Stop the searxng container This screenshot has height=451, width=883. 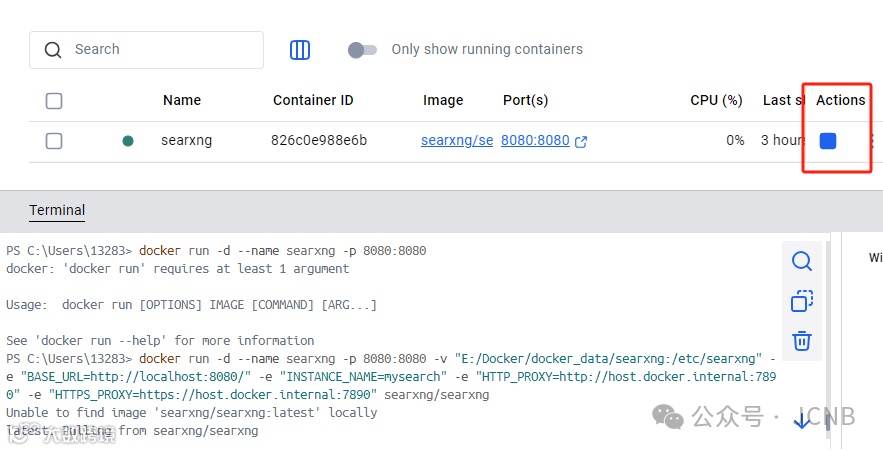pyautogui.click(x=828, y=141)
